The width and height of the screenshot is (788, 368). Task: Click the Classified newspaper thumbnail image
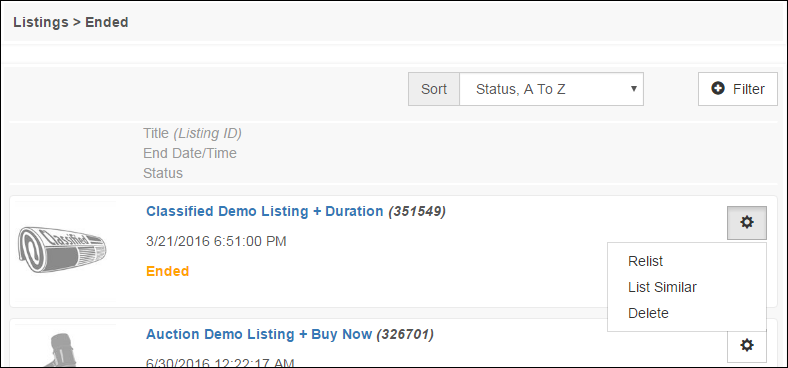pos(63,250)
